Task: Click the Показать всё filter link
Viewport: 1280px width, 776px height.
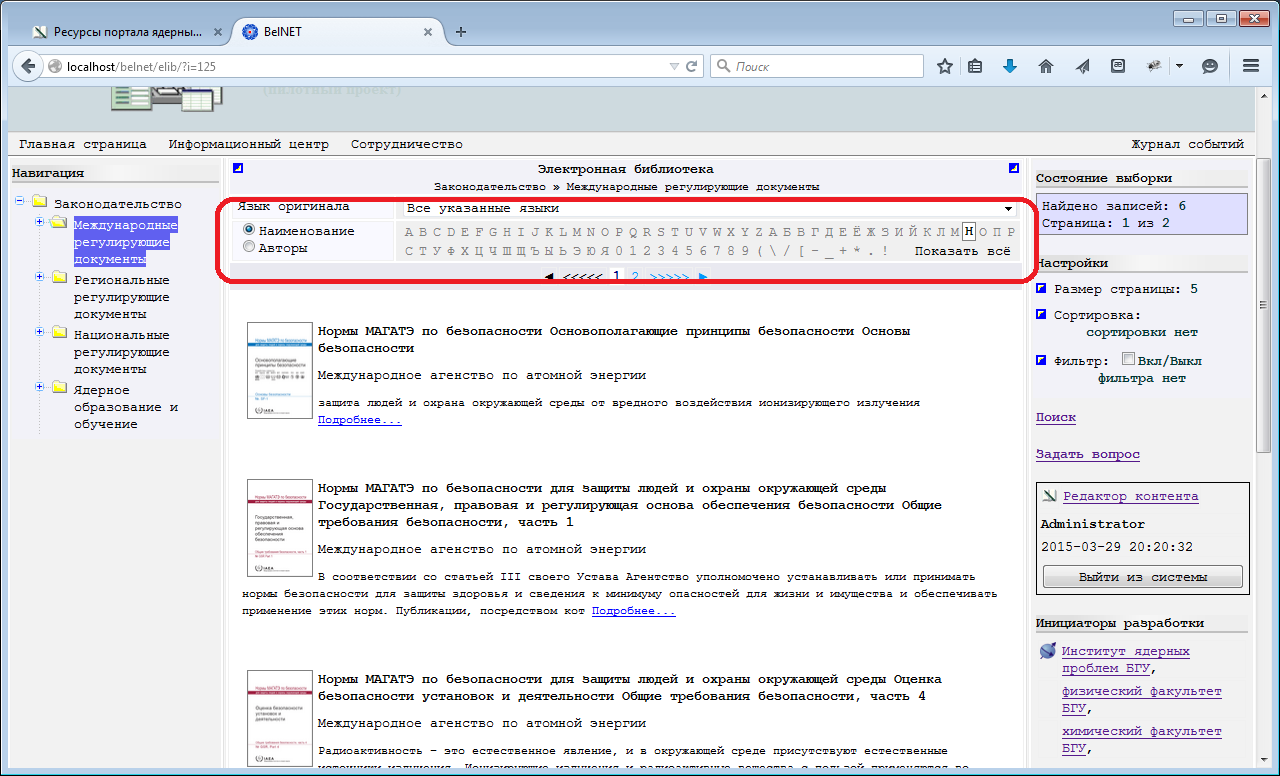Action: pos(962,251)
